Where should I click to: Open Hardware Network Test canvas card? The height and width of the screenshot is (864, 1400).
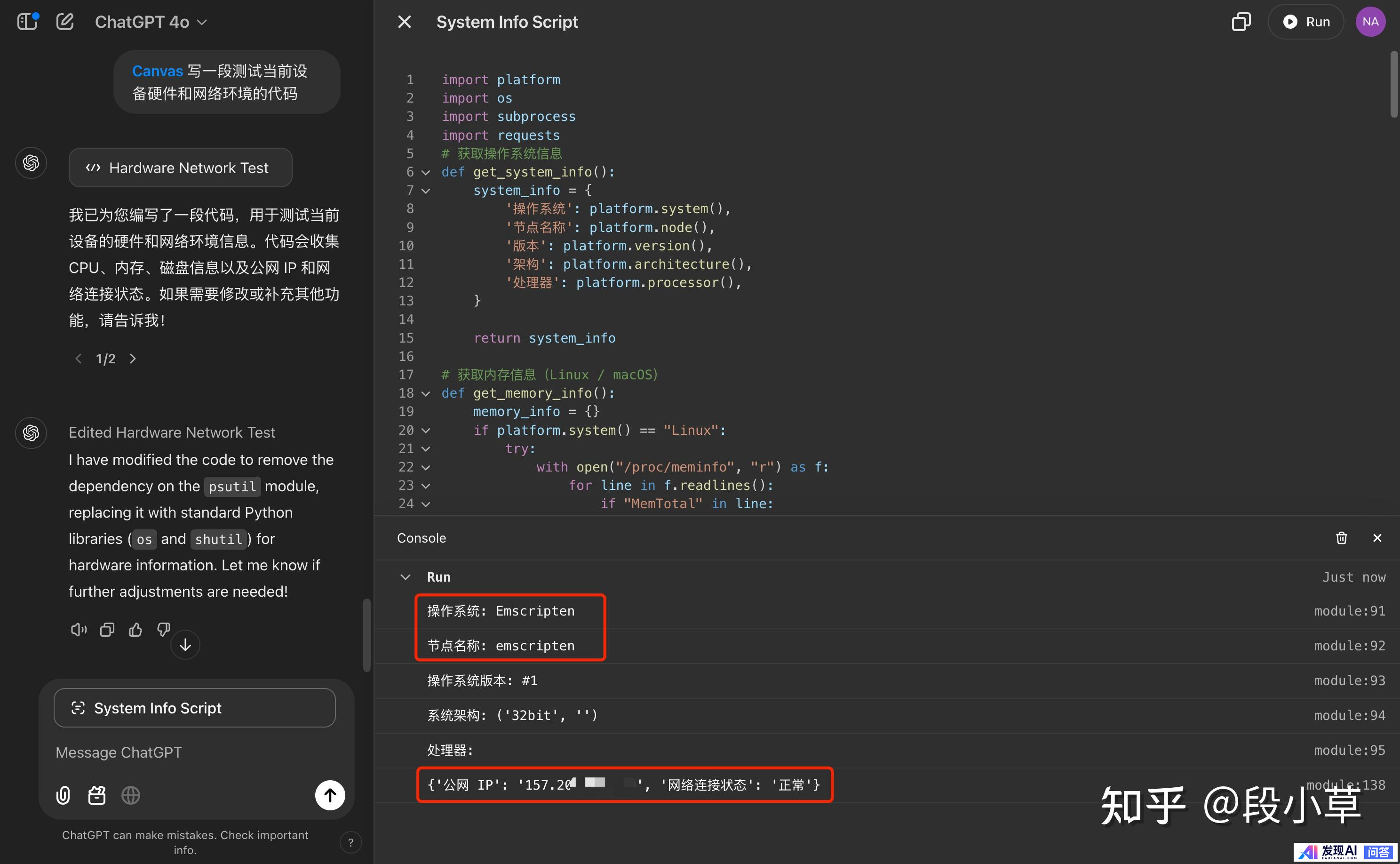click(181, 168)
